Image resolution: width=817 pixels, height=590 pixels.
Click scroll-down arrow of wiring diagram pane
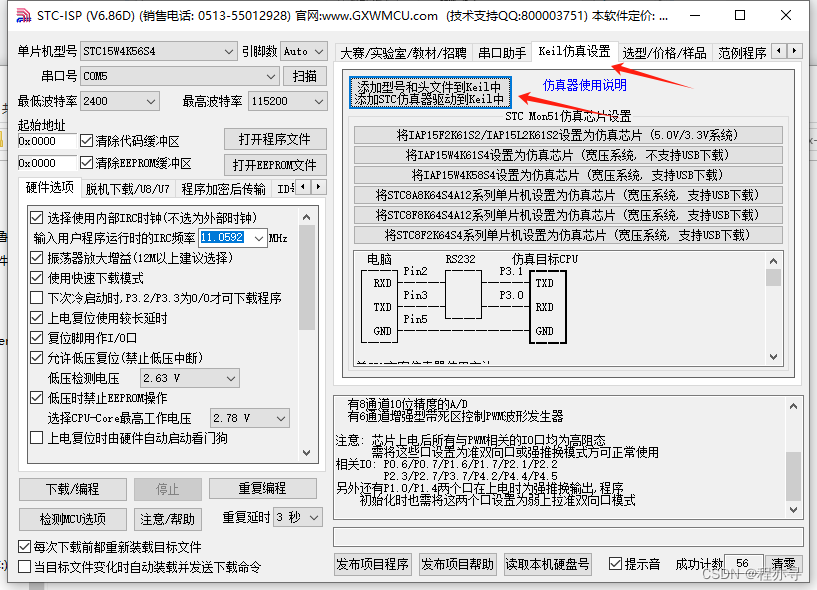point(773,357)
